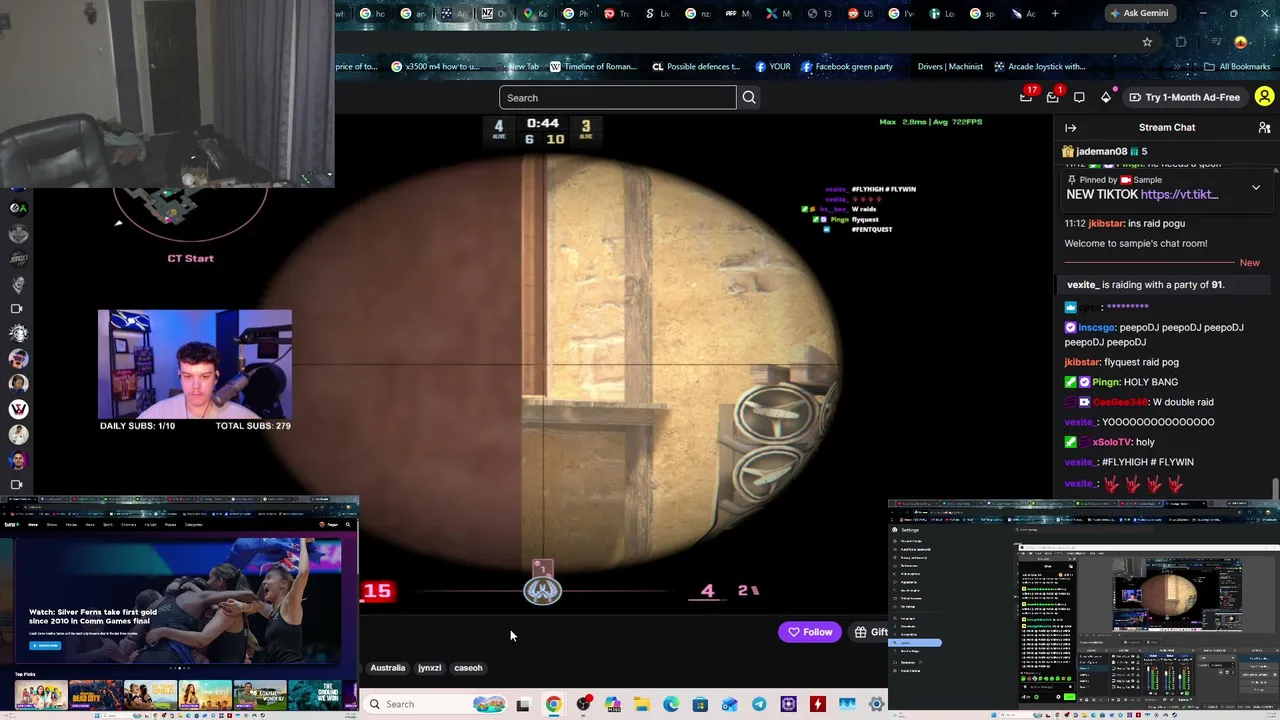Open File Explorer from the taskbar
1280x720 pixels.
[641, 704]
